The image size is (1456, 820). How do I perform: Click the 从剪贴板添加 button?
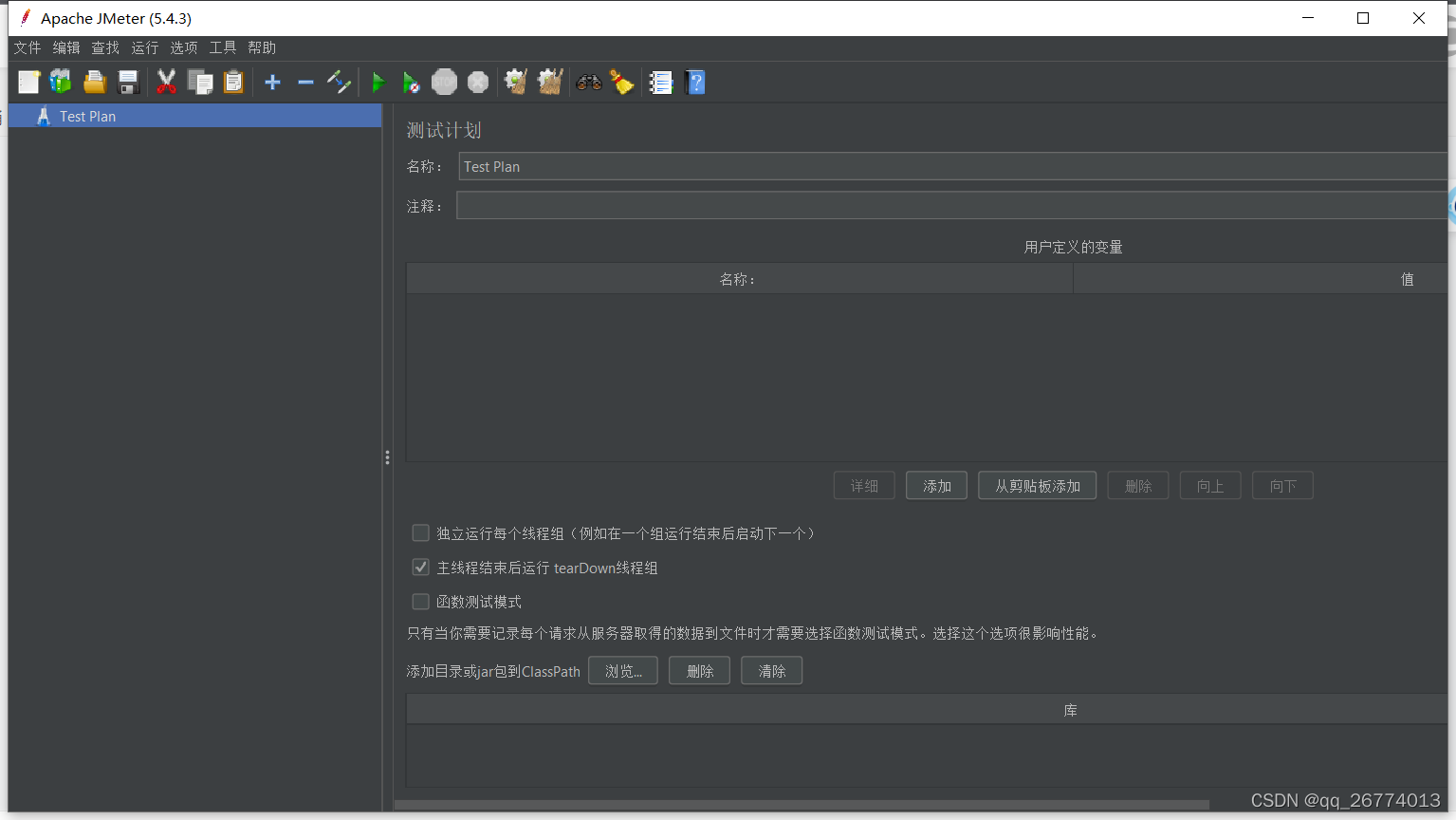(1038, 486)
